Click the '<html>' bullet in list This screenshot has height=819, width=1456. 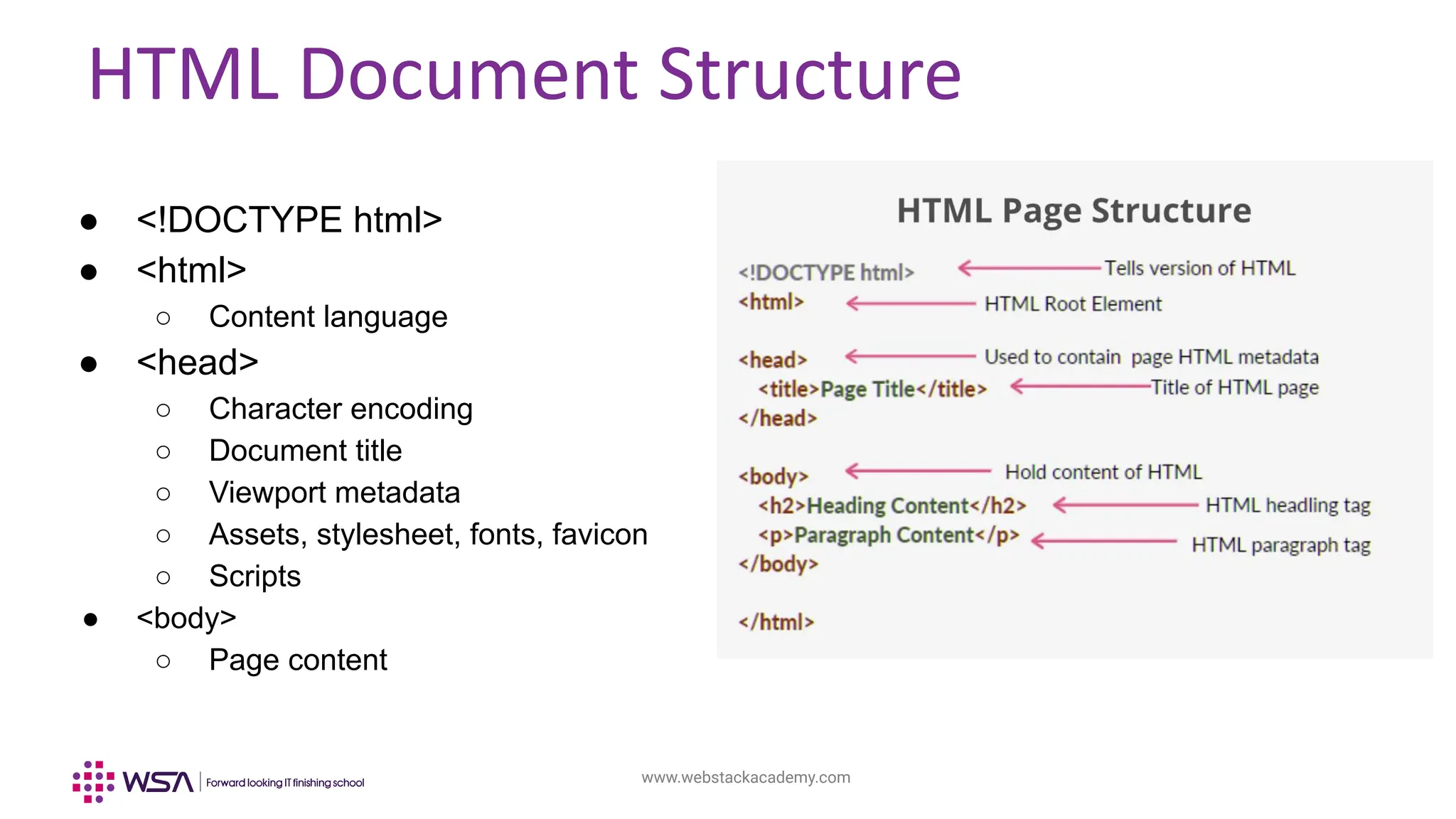(191, 269)
